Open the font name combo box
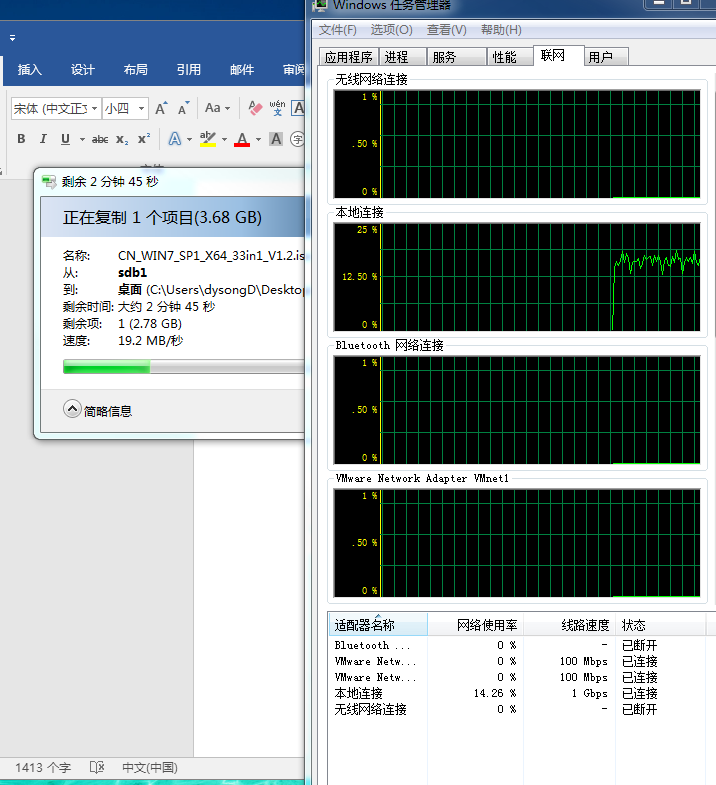 pos(56,108)
